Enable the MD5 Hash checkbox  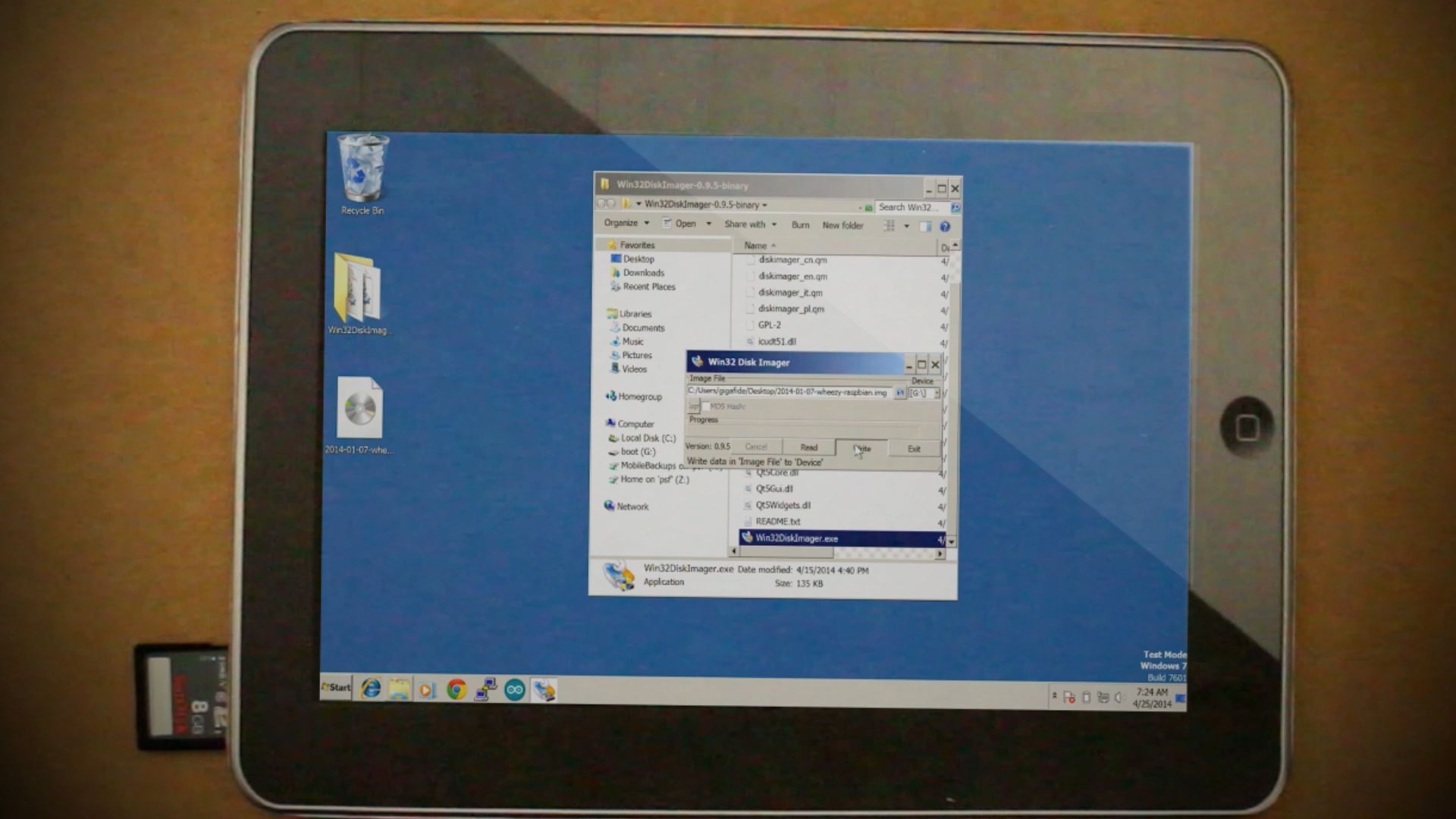[704, 406]
